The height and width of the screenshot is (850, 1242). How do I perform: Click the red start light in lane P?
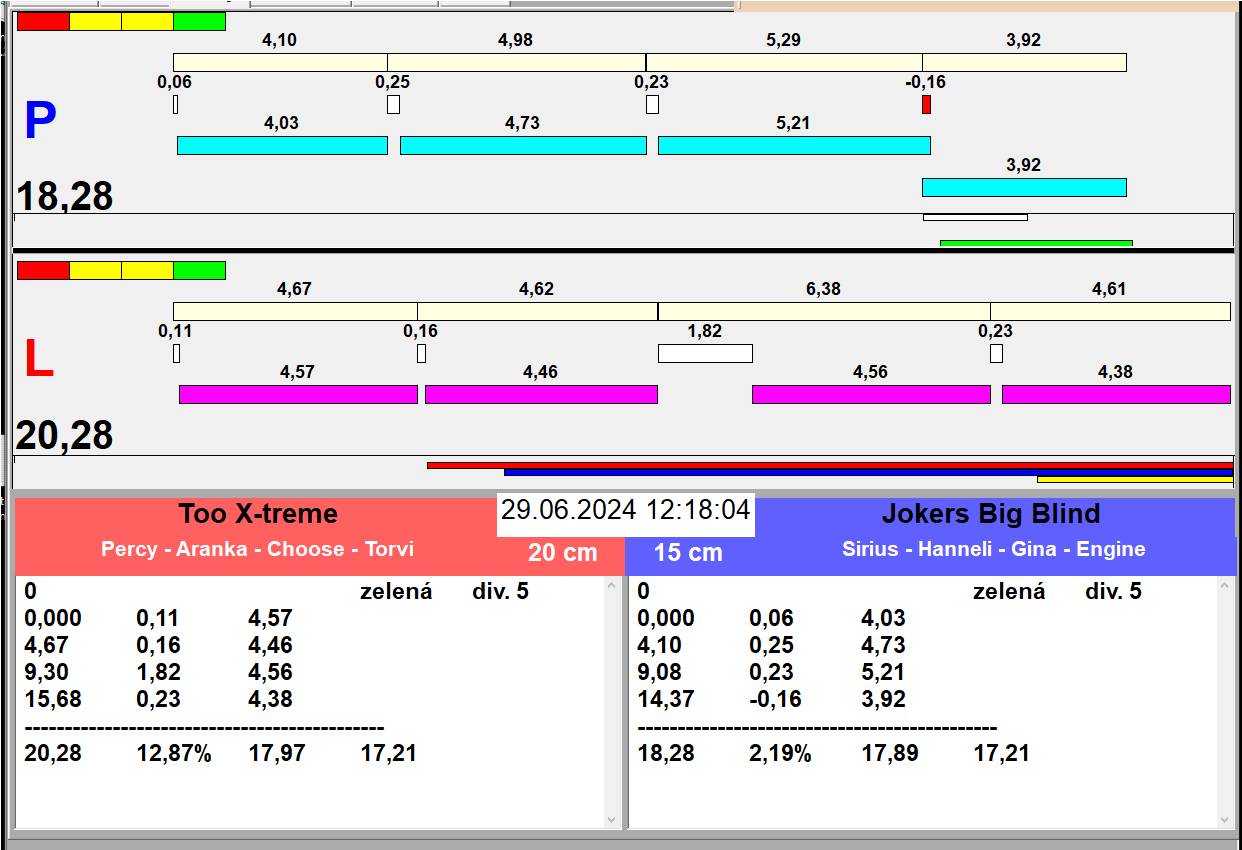(43, 21)
